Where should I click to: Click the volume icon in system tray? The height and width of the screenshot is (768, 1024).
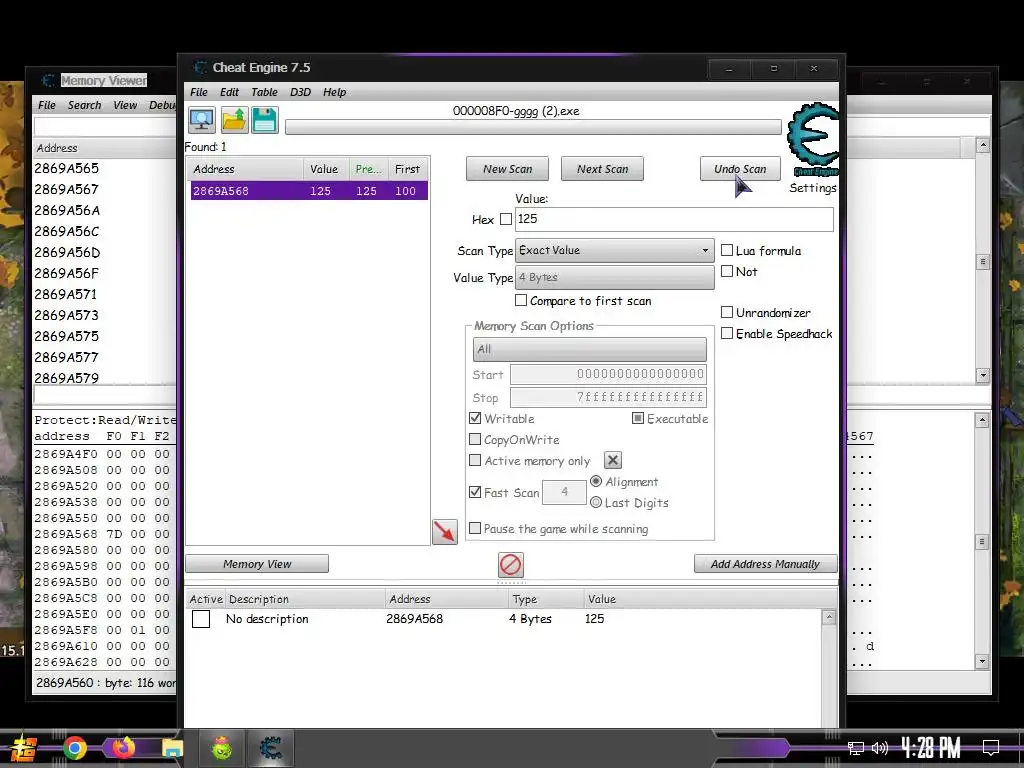click(x=880, y=748)
